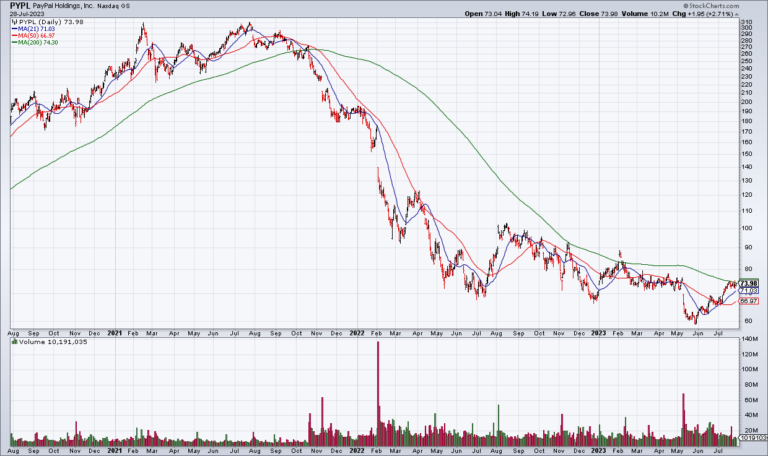This screenshot has width=768, height=456.
Task: Click the up-arrow icon after Chg percentage
Action: coord(737,14)
